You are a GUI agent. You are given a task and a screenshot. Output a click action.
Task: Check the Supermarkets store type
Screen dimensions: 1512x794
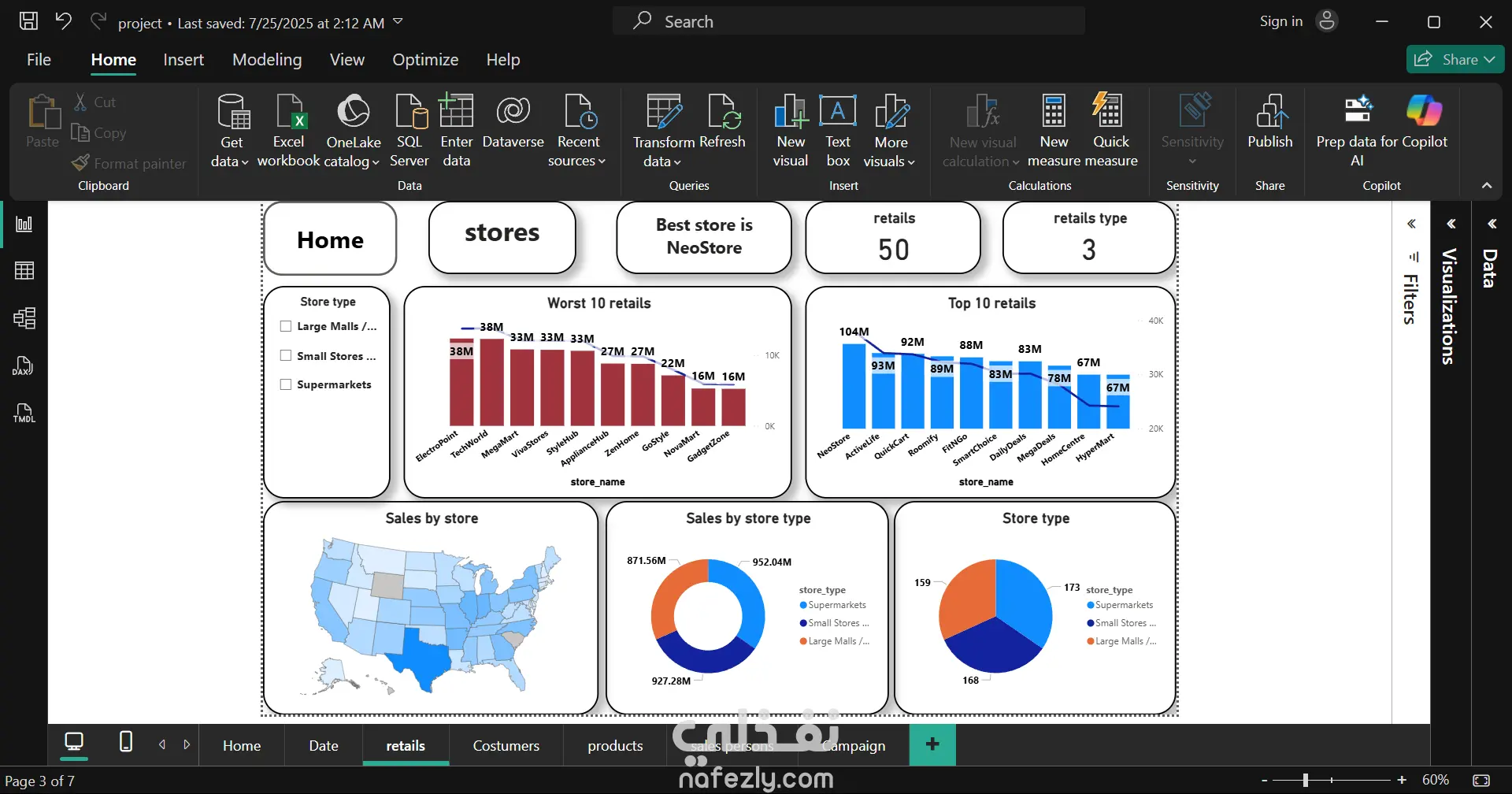[286, 384]
